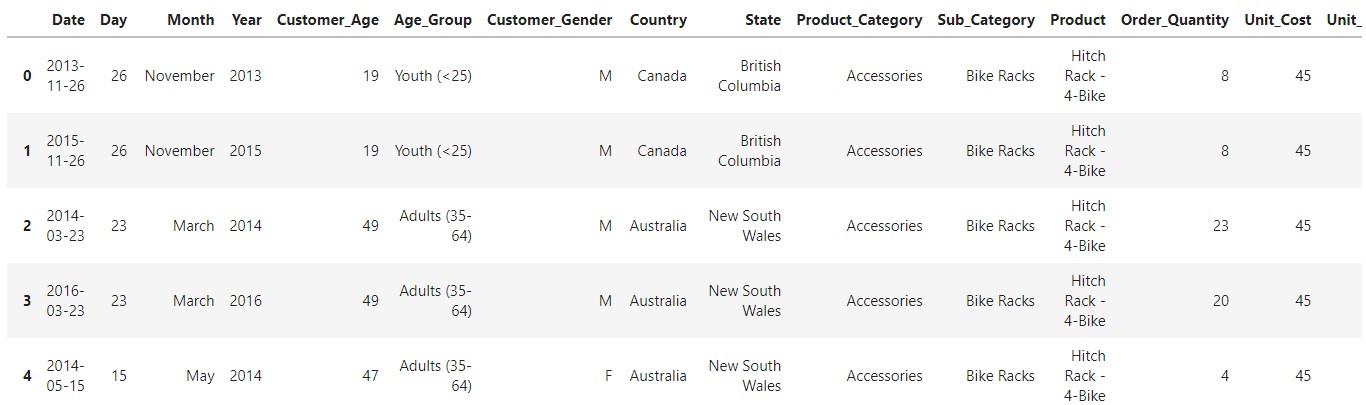Select the Customer_Gender column header
The image size is (1366, 405).
tap(549, 20)
